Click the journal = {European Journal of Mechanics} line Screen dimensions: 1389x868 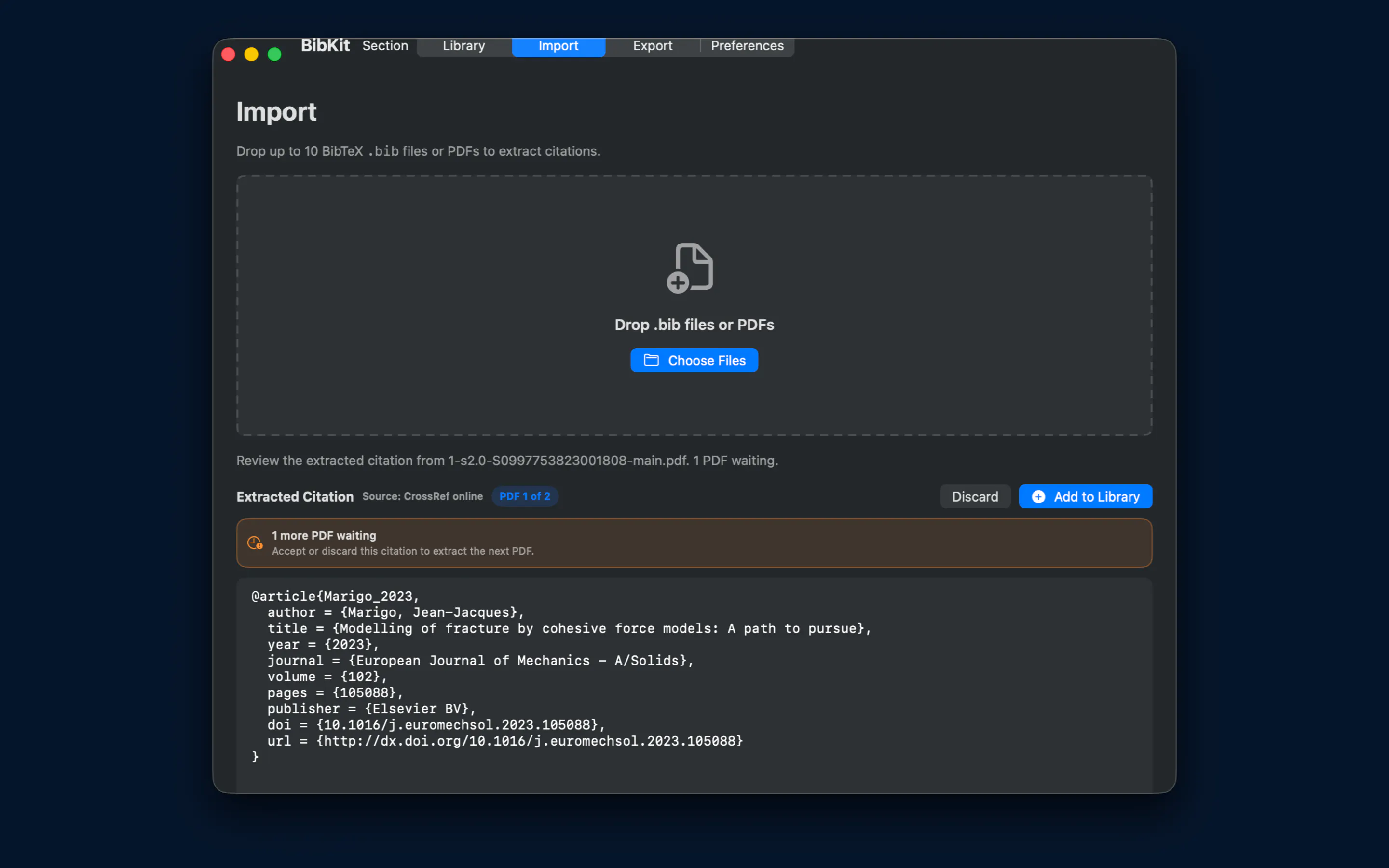(480, 661)
